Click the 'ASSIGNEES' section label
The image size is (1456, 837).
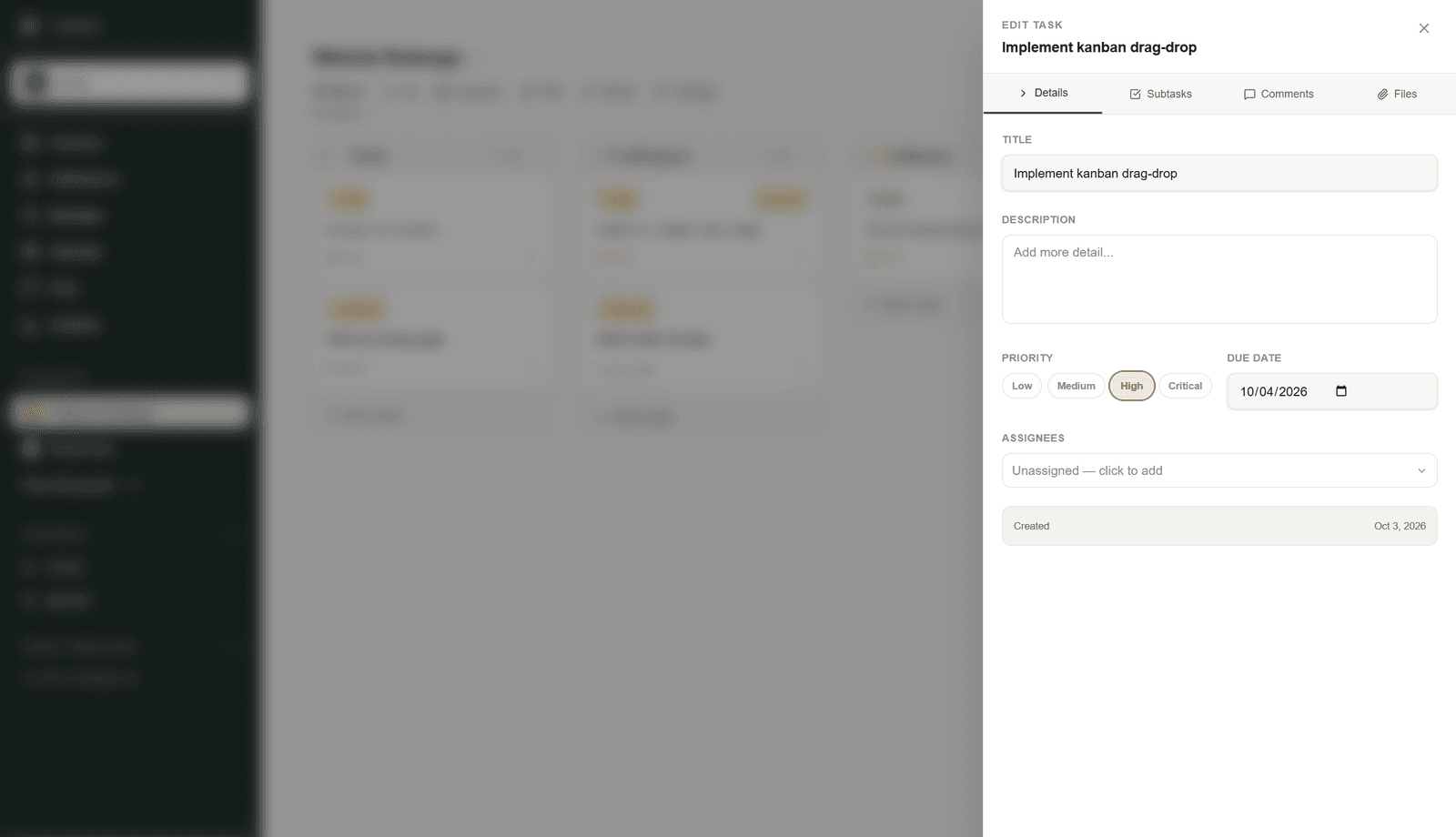tap(1033, 439)
